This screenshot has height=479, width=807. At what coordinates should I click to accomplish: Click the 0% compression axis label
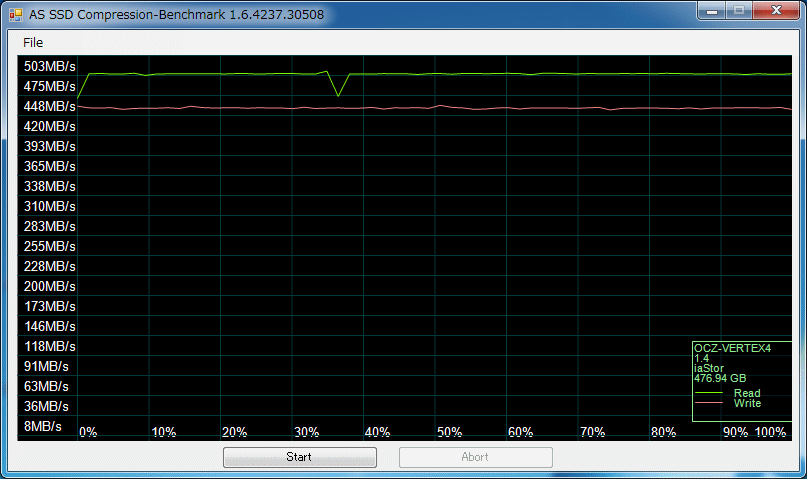coord(88,432)
